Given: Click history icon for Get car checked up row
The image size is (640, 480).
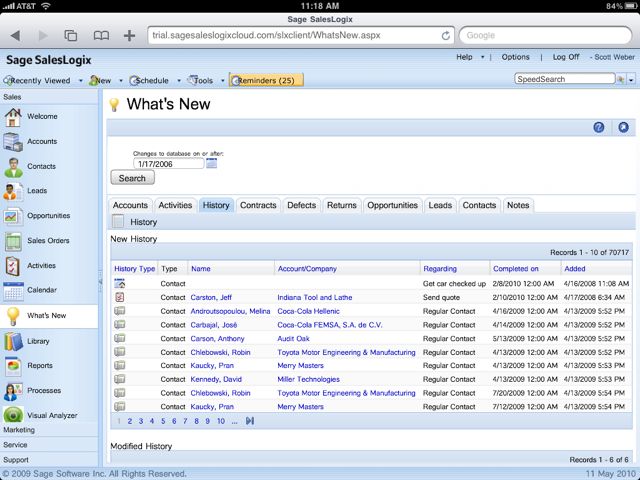Looking at the screenshot, I should [120, 283].
